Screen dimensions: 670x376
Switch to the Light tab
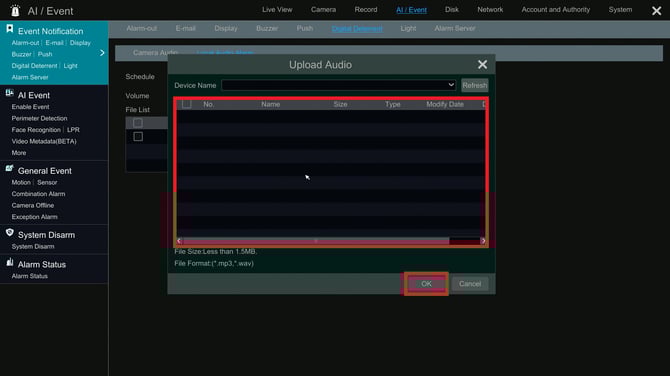[408, 28]
